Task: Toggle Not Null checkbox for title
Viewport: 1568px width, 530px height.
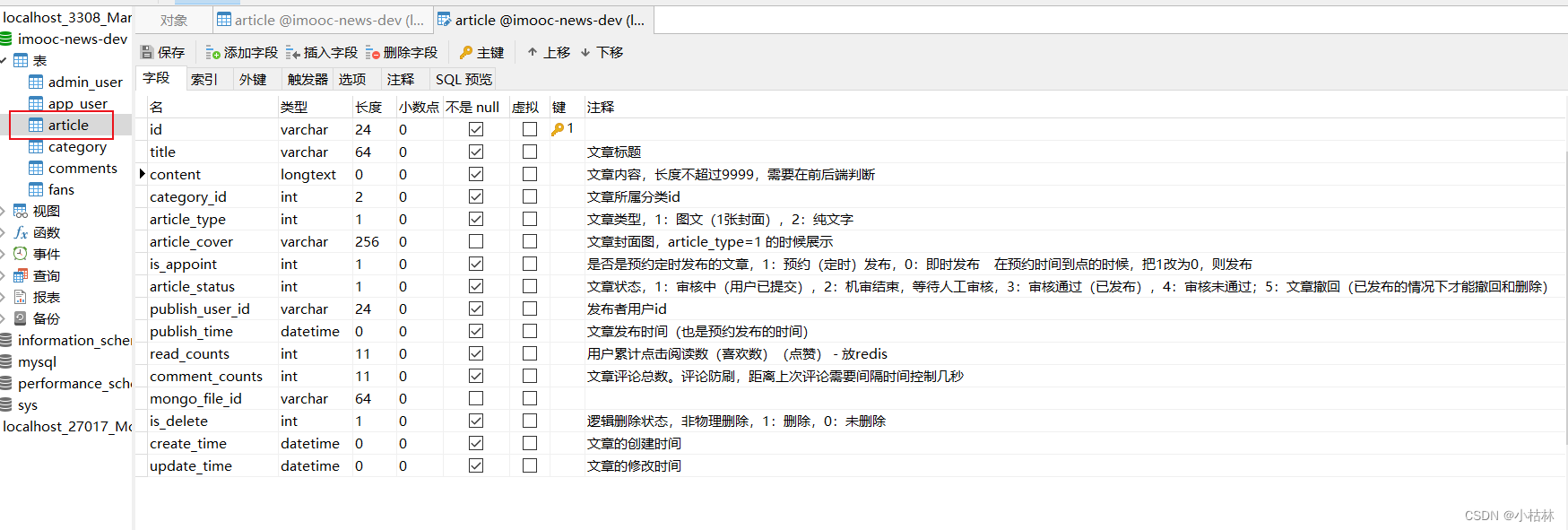Action: [476, 152]
